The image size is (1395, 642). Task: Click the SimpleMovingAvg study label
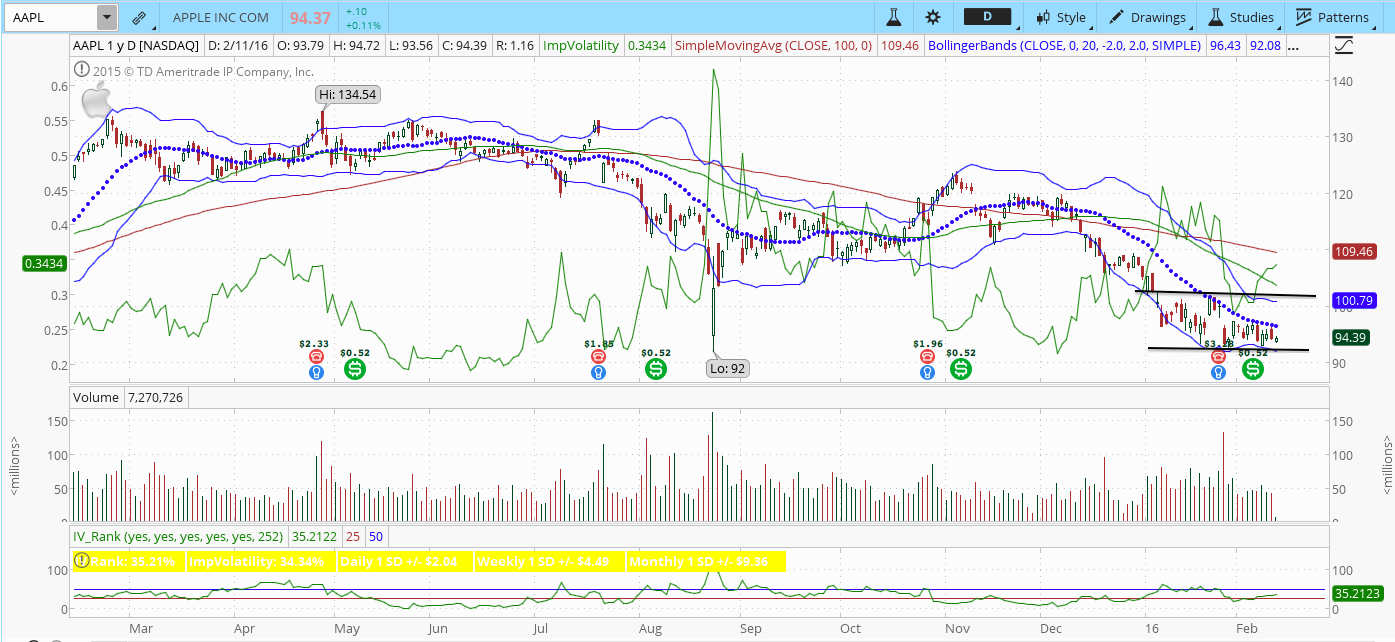(773, 45)
